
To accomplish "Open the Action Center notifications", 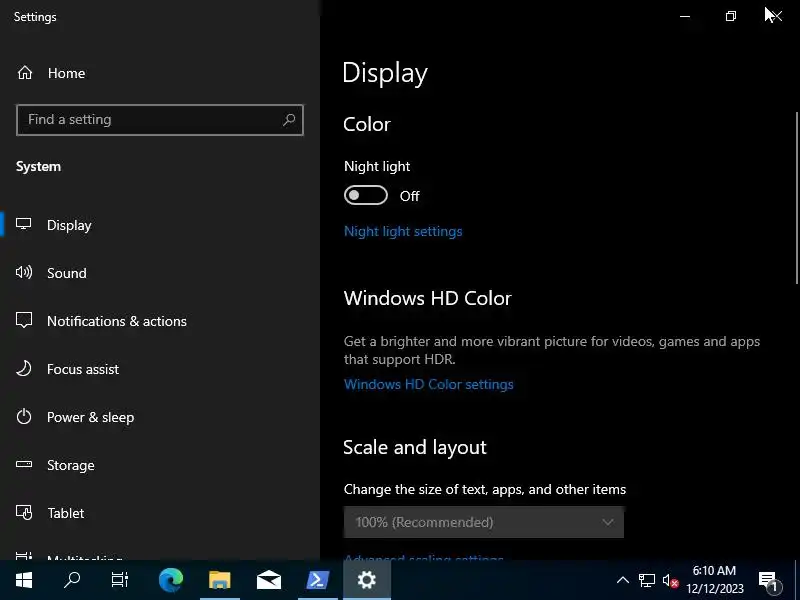I will click(769, 581).
